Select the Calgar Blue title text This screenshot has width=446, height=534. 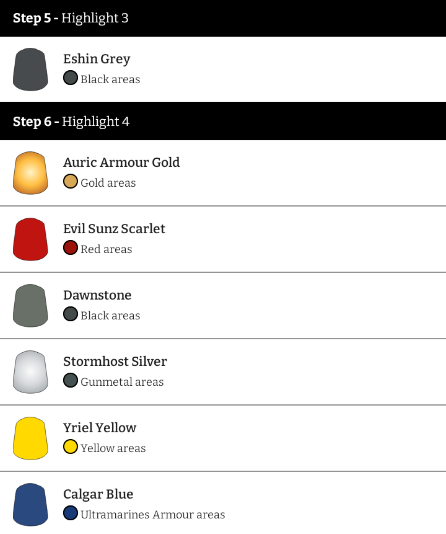(x=98, y=494)
